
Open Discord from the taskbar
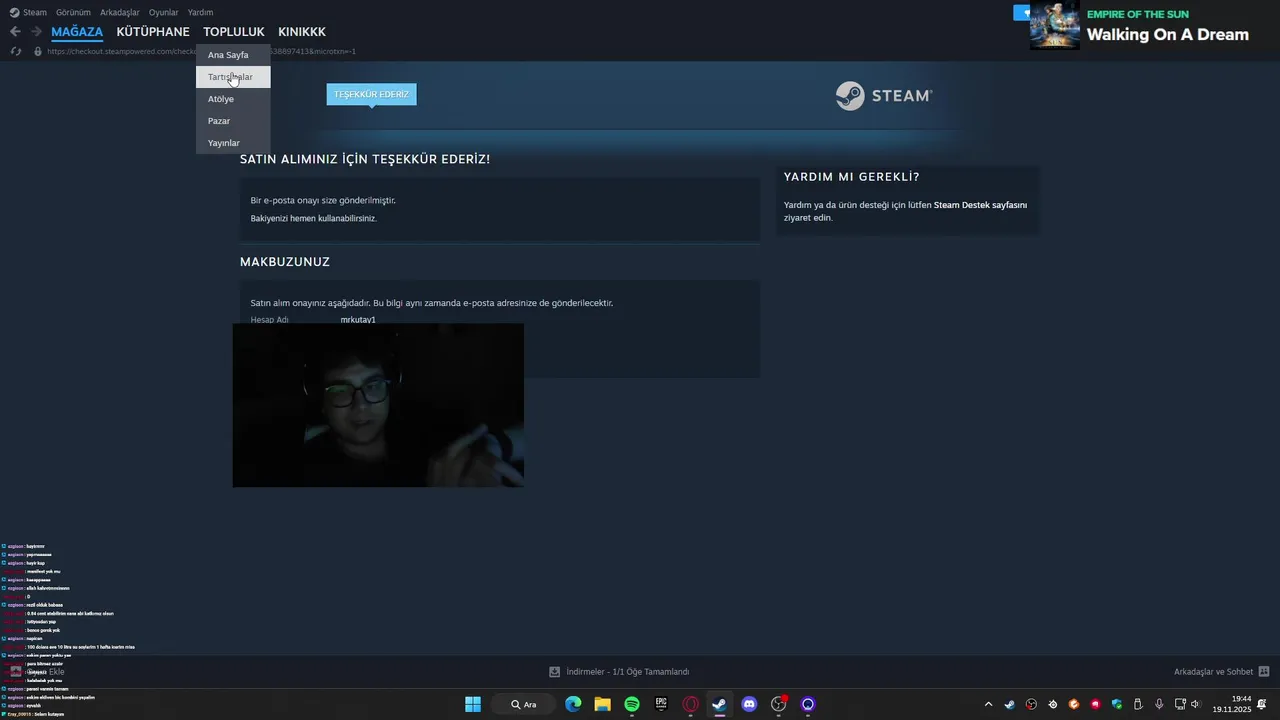(749, 704)
